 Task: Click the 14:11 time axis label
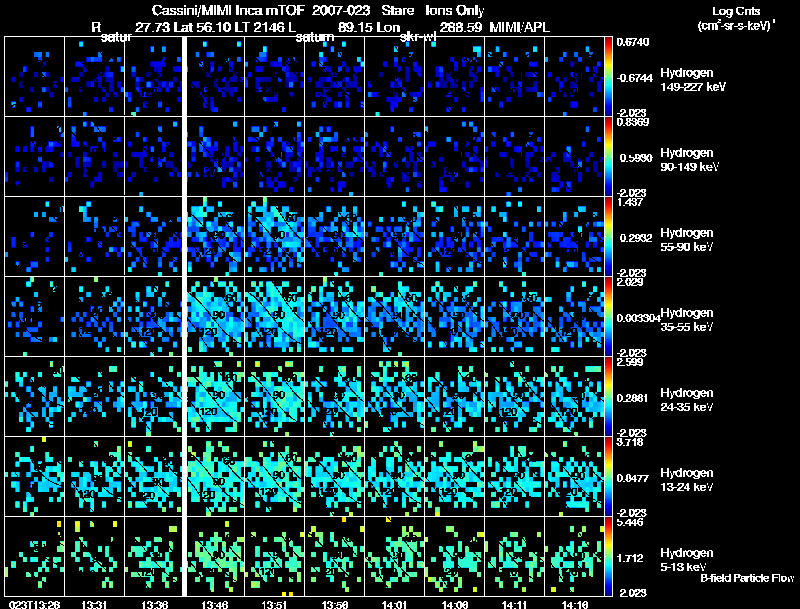514,604
